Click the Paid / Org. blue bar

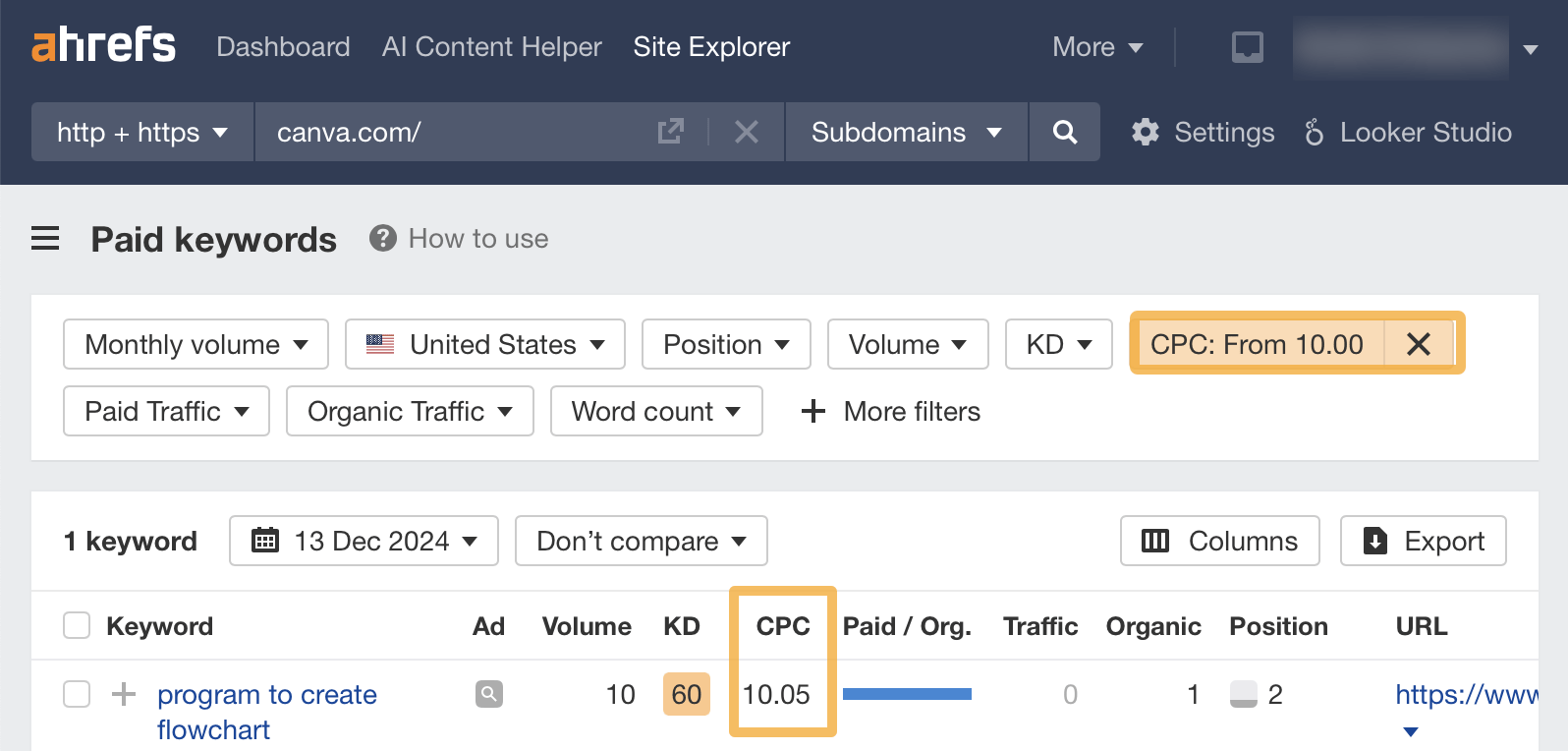tap(907, 694)
